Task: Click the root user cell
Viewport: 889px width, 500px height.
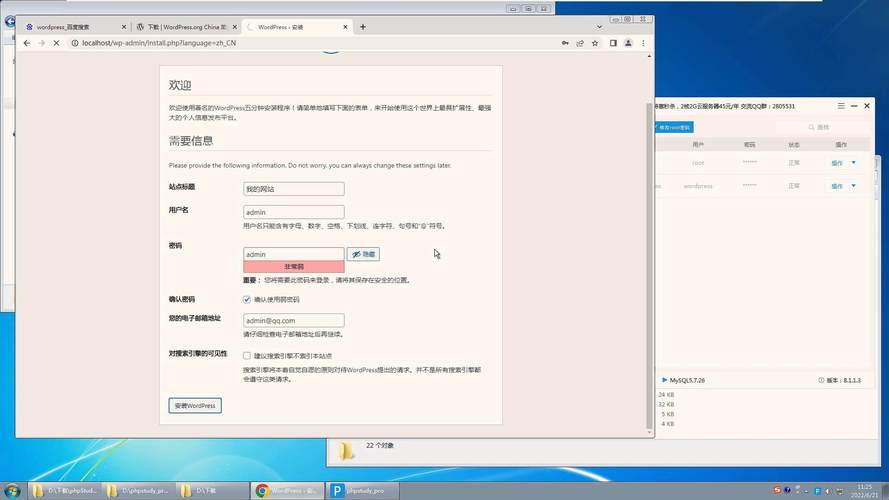Action: point(698,163)
